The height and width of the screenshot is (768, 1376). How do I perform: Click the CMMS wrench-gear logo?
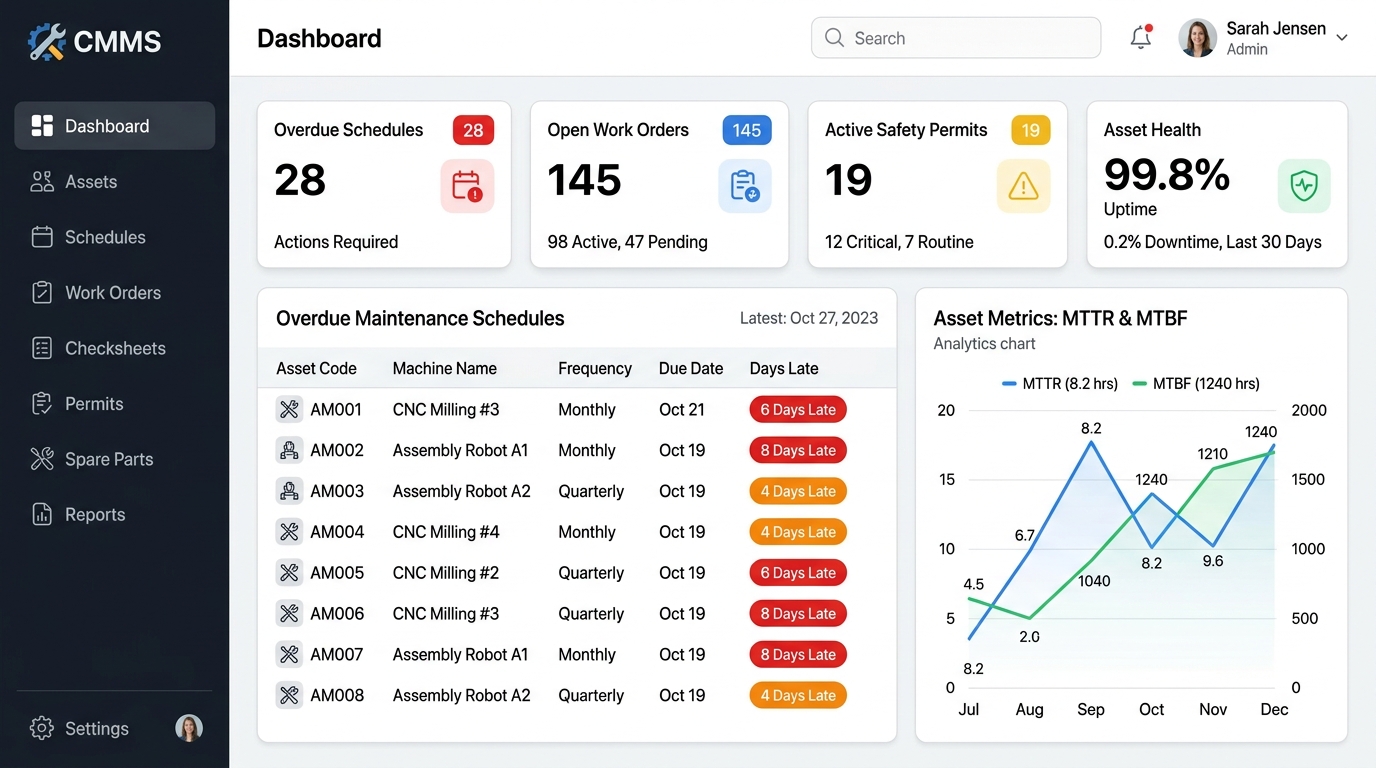(46, 41)
